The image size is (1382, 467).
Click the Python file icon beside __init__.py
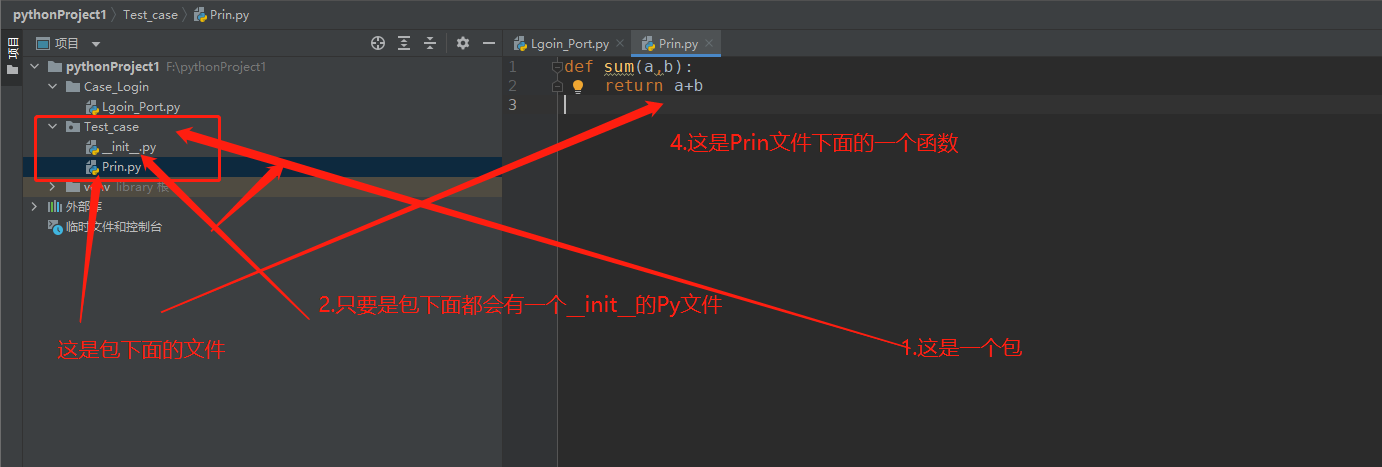click(x=92, y=147)
